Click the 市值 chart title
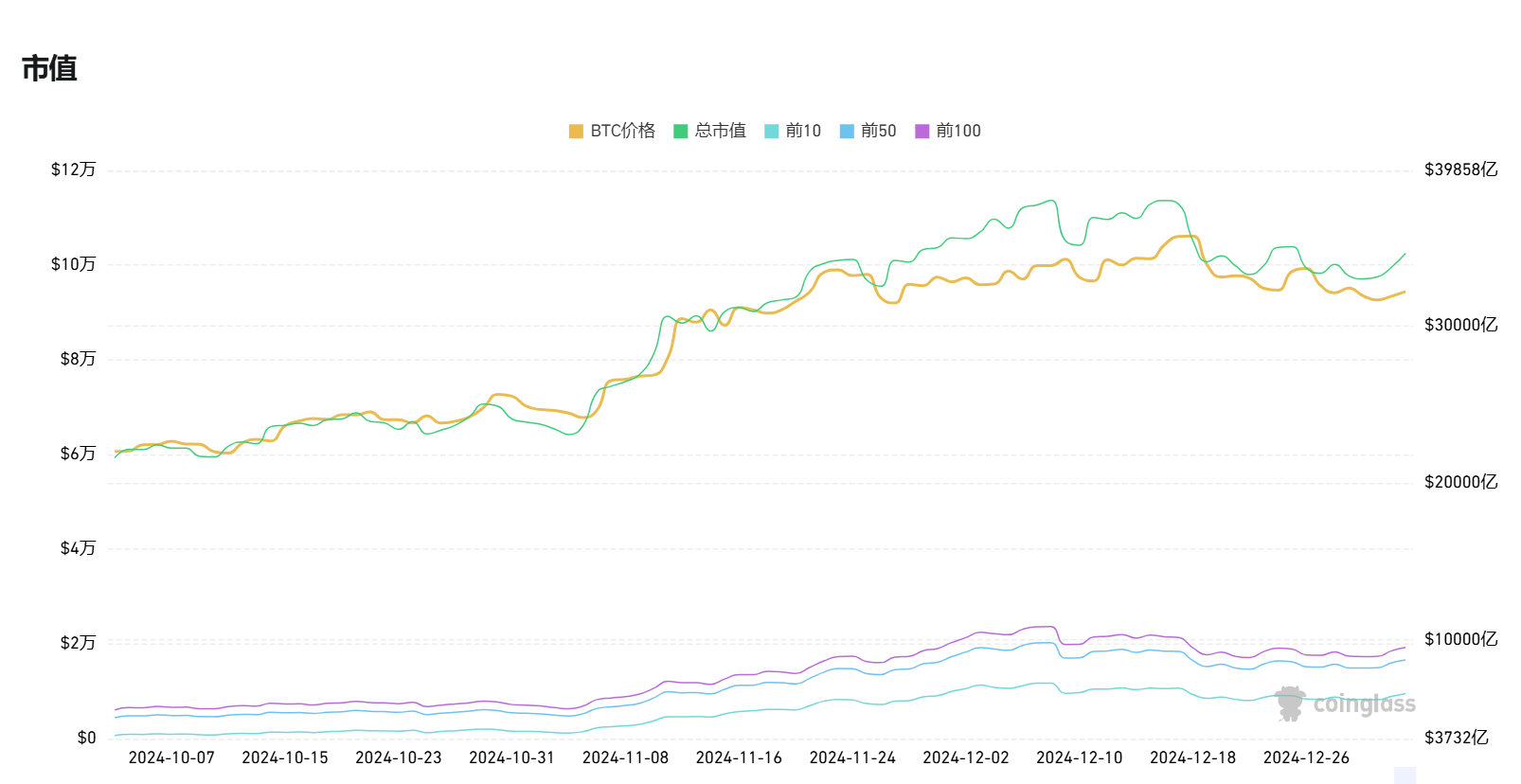The width and height of the screenshot is (1521, 784). [49, 68]
